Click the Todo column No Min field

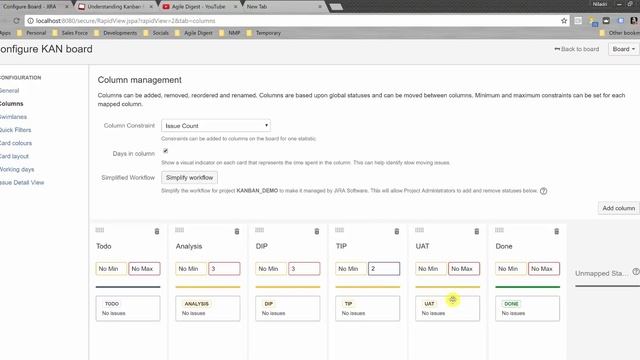pos(111,269)
